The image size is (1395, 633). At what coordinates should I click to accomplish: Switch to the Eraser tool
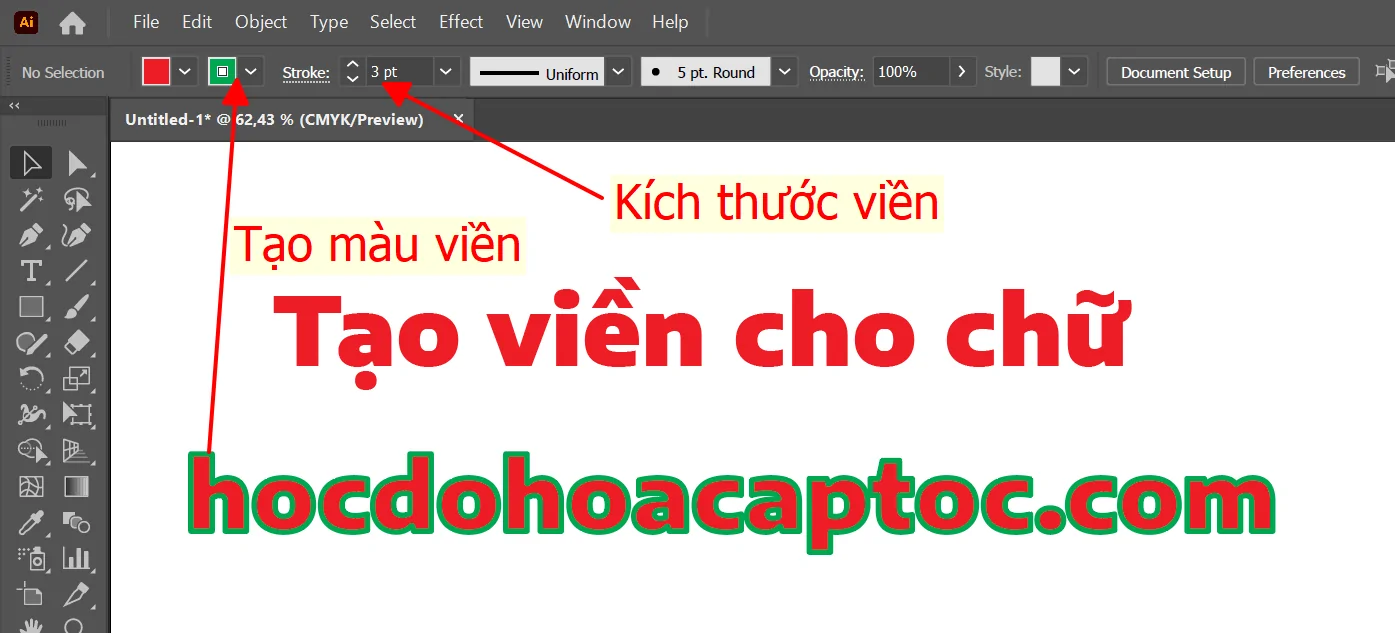coord(77,343)
